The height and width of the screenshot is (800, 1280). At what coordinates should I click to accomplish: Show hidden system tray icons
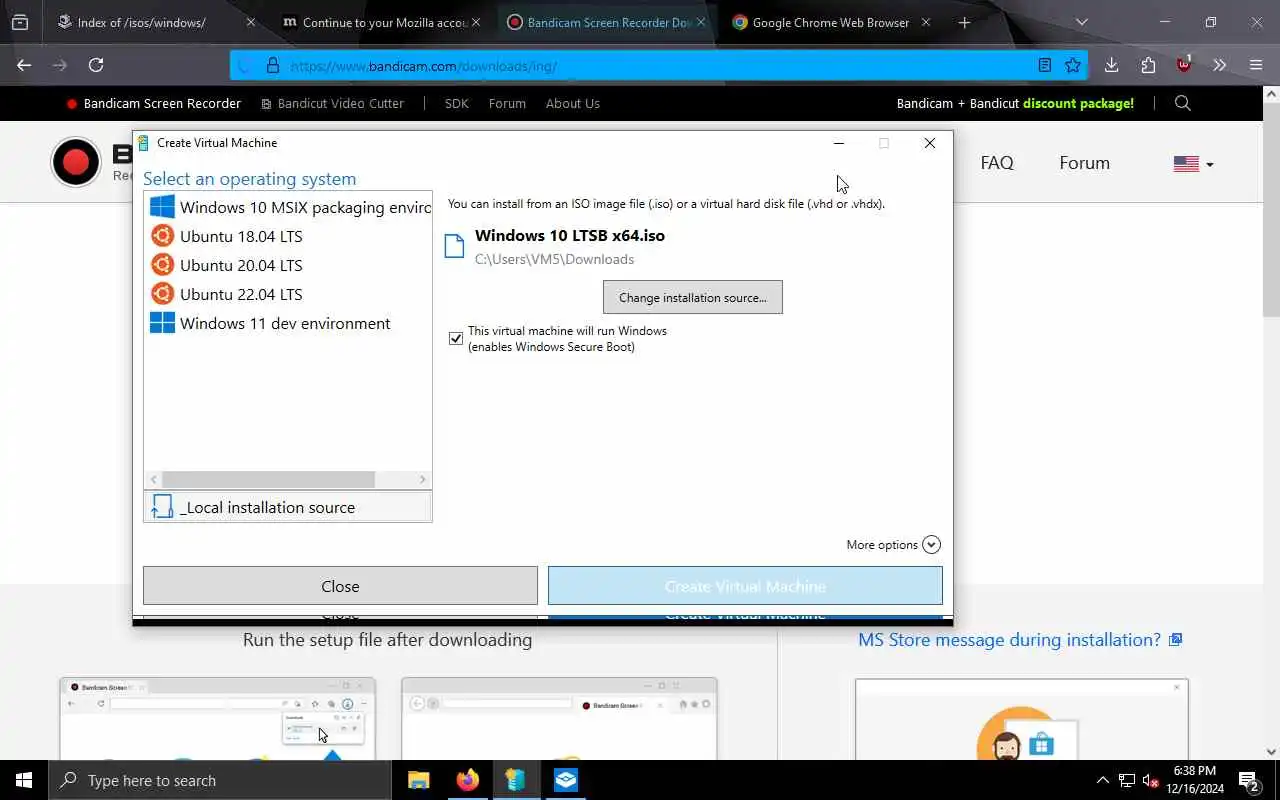[1103, 780]
